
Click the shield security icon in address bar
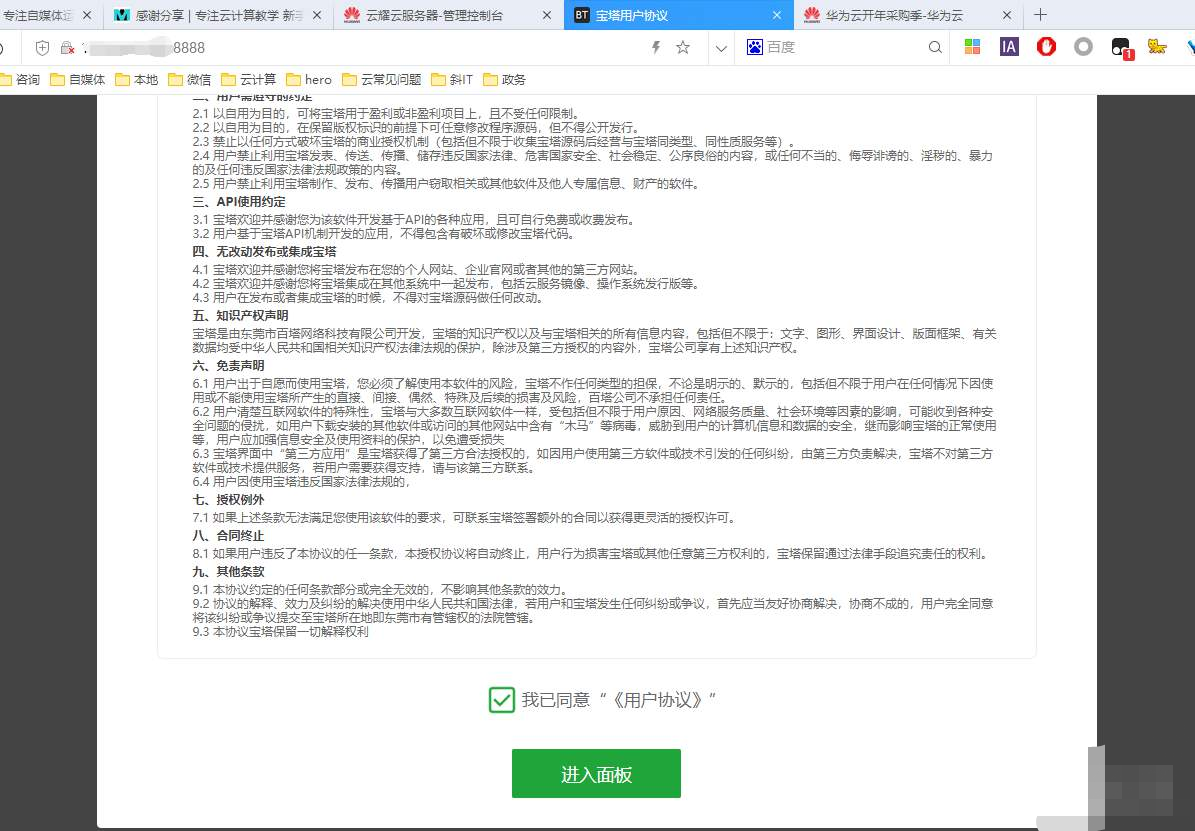coord(43,48)
